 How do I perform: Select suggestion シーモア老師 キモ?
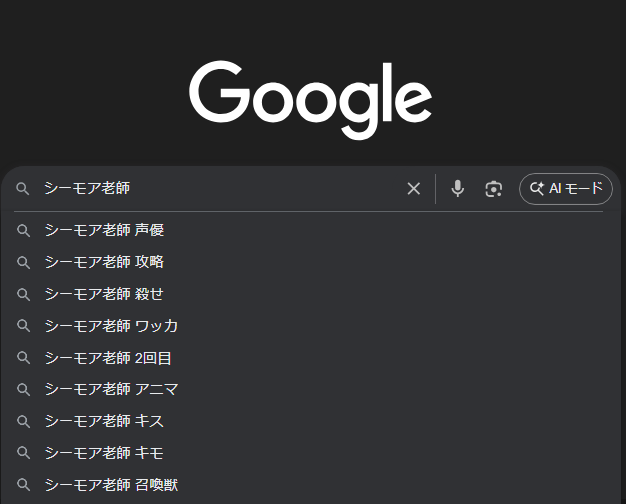tap(104, 453)
